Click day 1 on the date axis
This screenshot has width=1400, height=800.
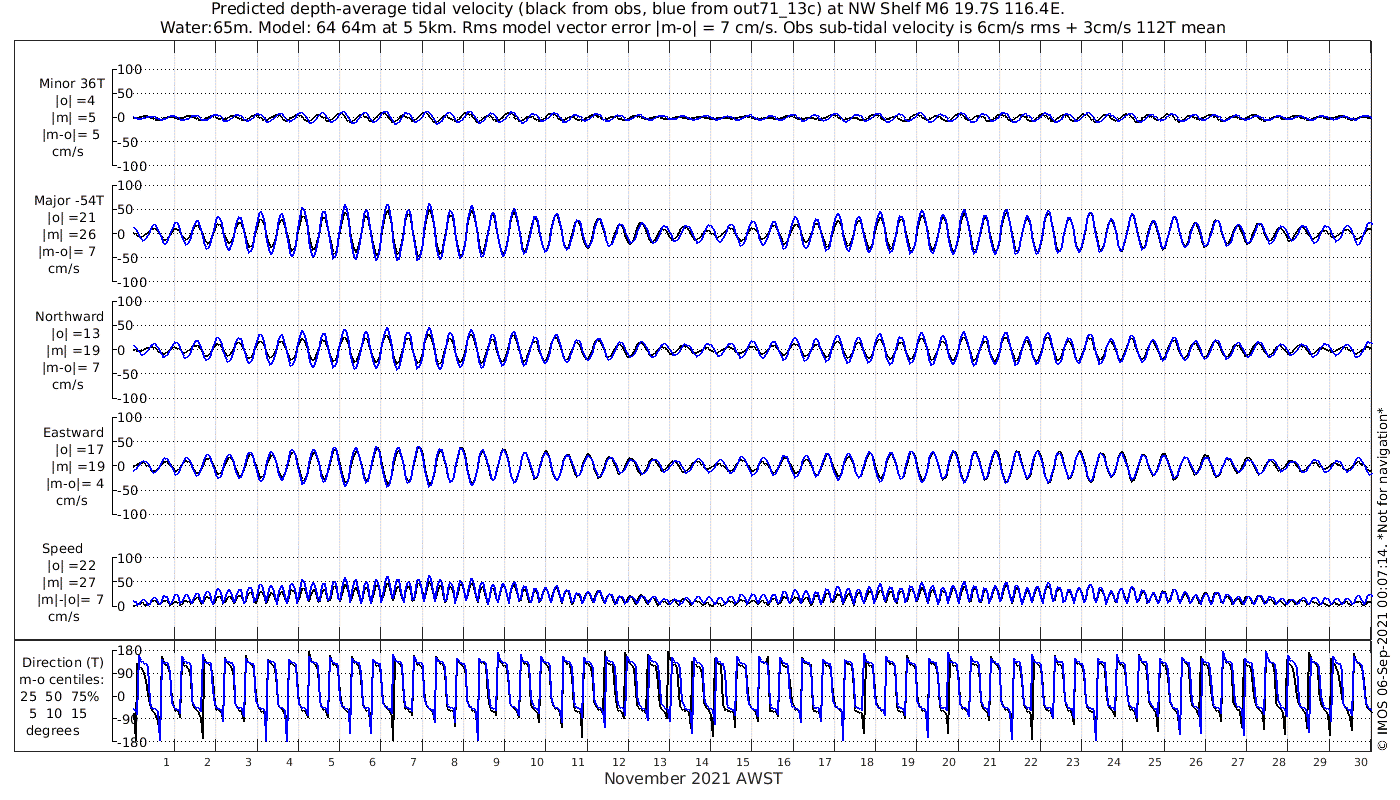[x=166, y=762]
